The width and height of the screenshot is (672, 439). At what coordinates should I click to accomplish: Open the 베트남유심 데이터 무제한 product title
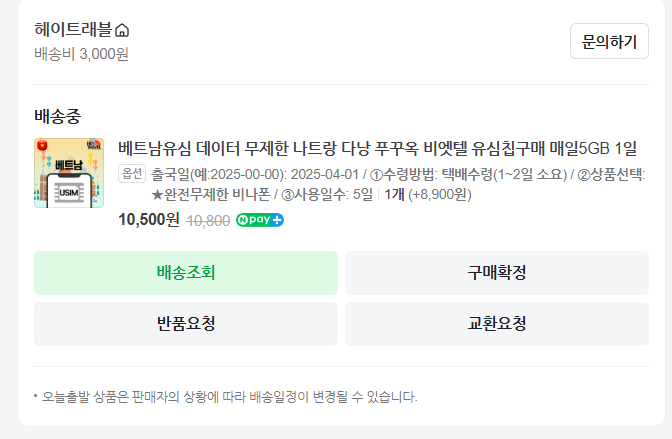tap(377, 149)
